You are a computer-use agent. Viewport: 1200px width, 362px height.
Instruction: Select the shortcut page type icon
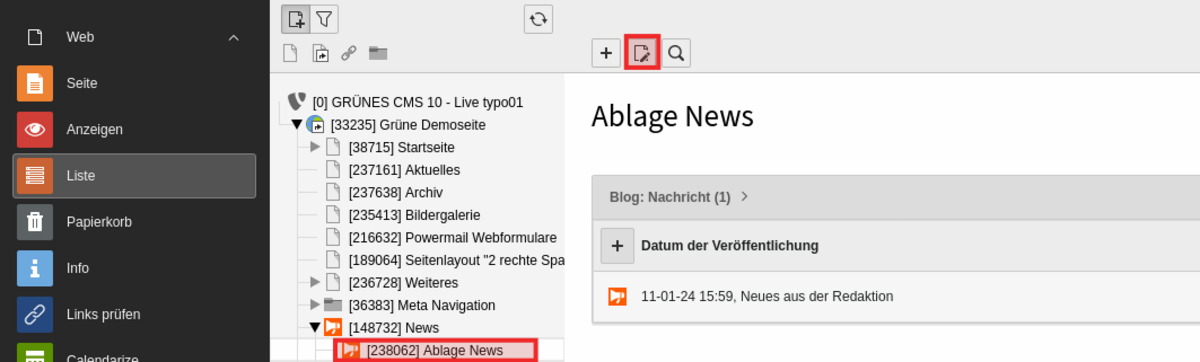click(320, 53)
